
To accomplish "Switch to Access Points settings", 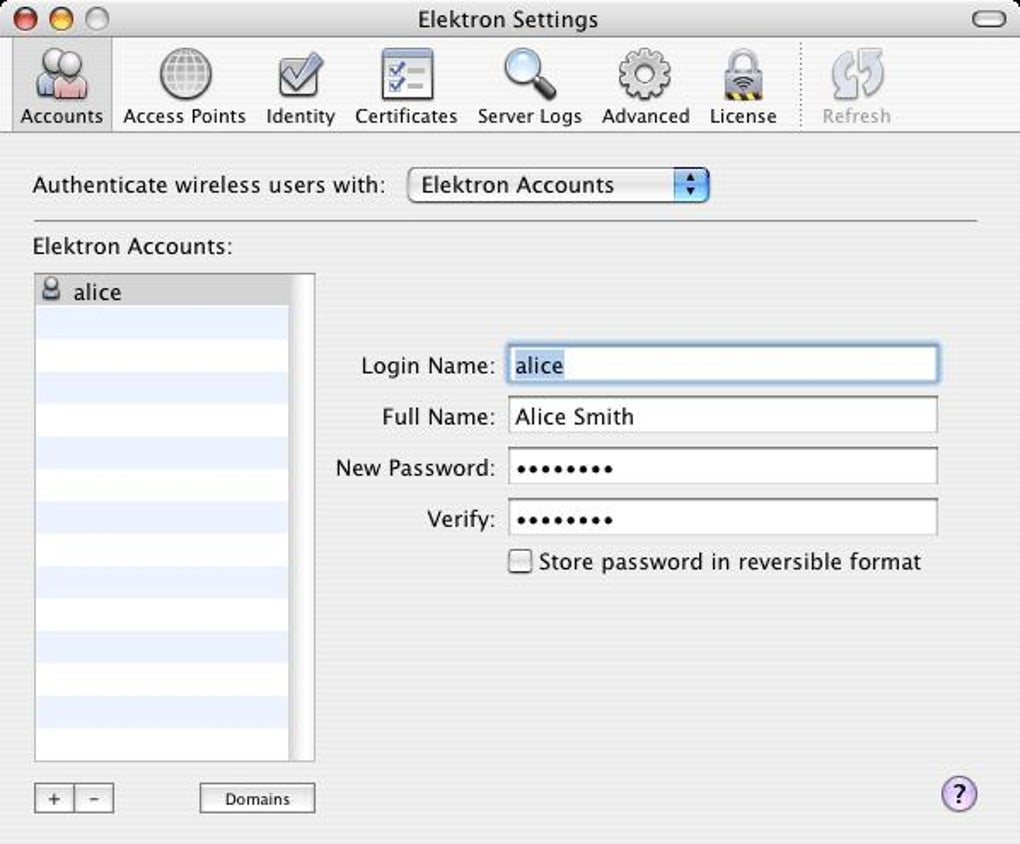I will pyautogui.click(x=185, y=85).
